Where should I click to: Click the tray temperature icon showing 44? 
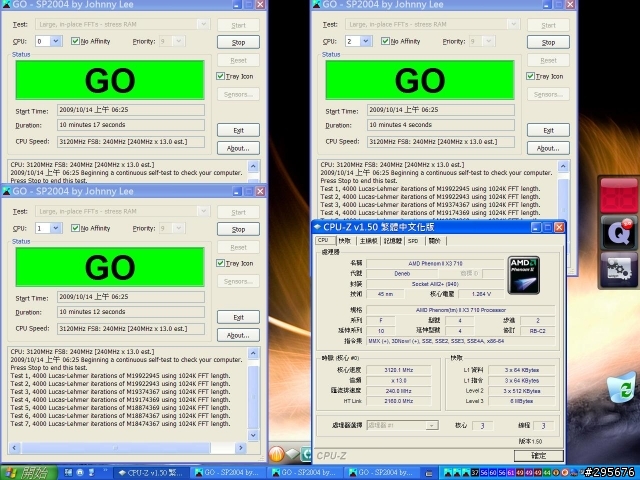click(x=547, y=473)
